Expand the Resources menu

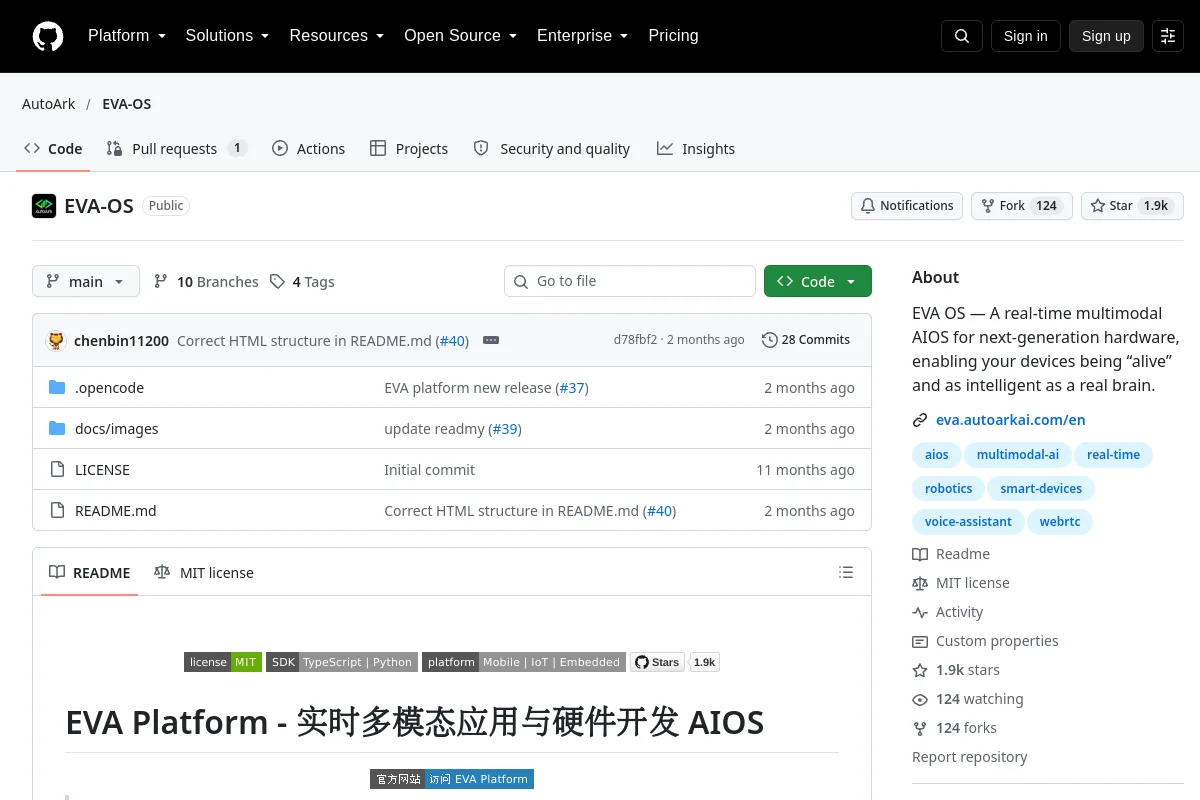(x=337, y=36)
